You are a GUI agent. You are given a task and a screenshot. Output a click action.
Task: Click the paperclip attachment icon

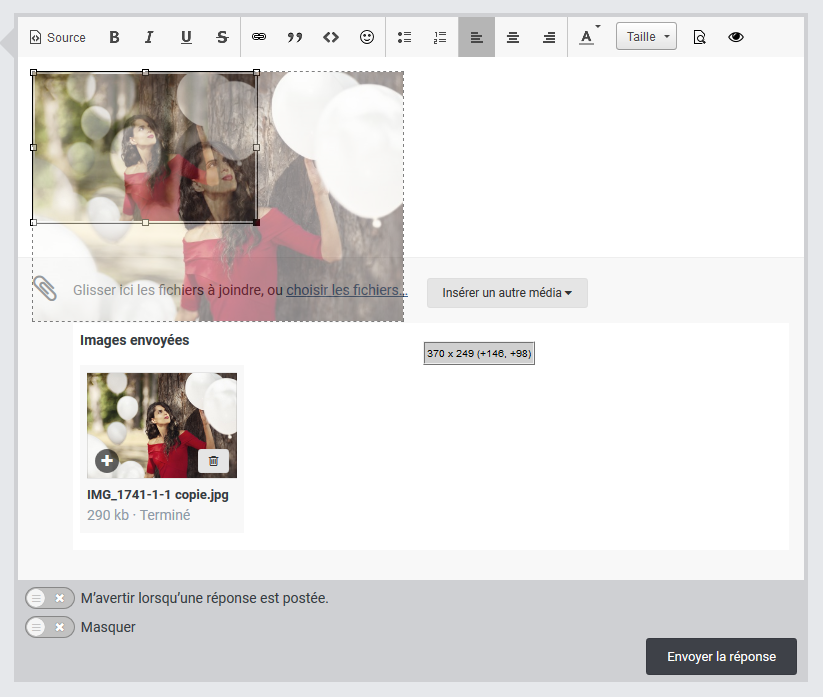pos(45,289)
